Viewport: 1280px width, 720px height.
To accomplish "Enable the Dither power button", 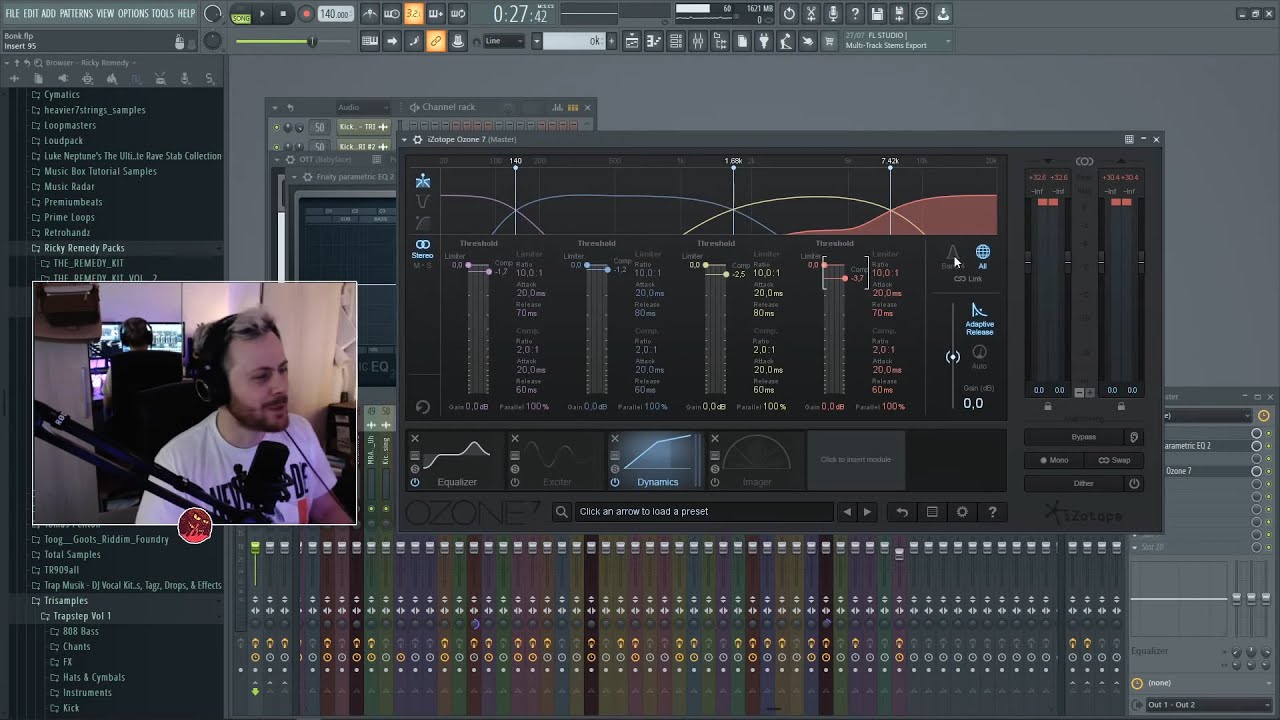I will click(x=1134, y=483).
